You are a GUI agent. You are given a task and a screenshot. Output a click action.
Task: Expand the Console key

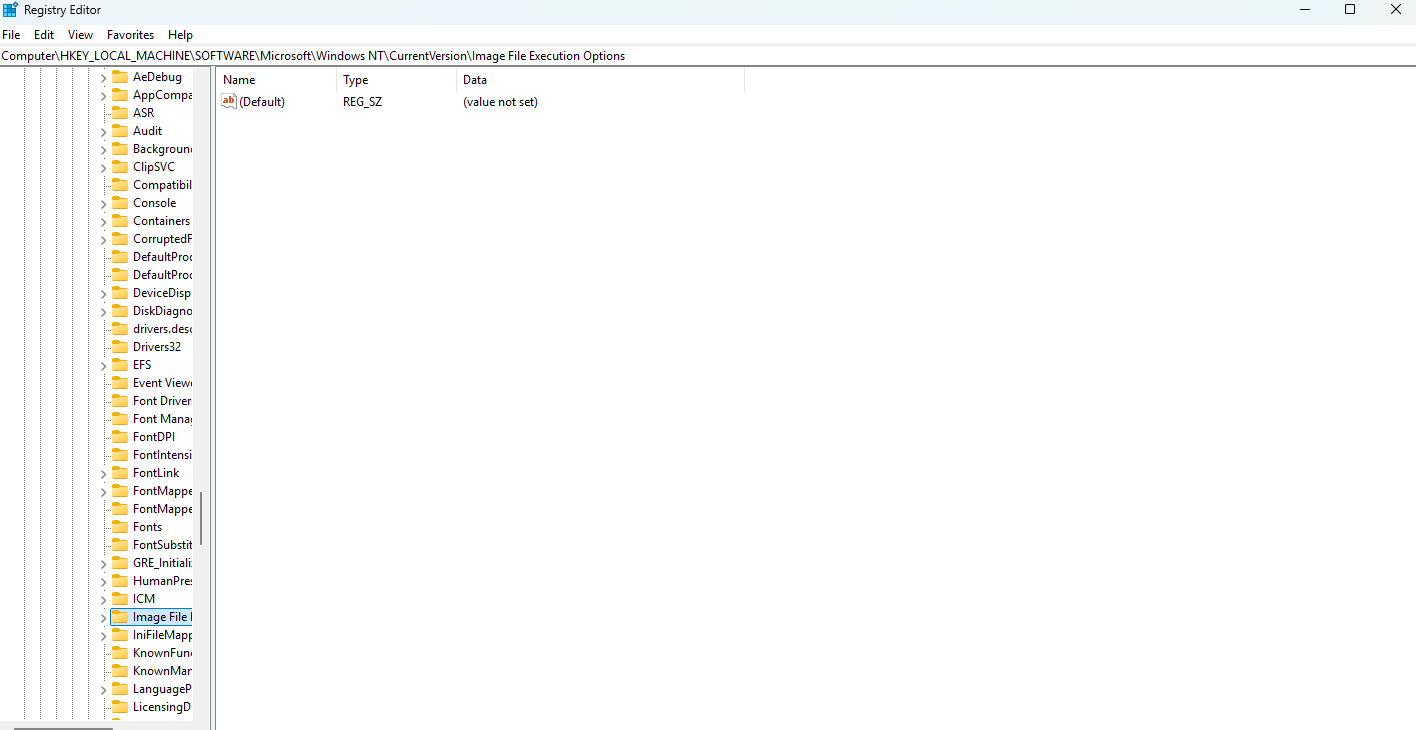point(103,204)
